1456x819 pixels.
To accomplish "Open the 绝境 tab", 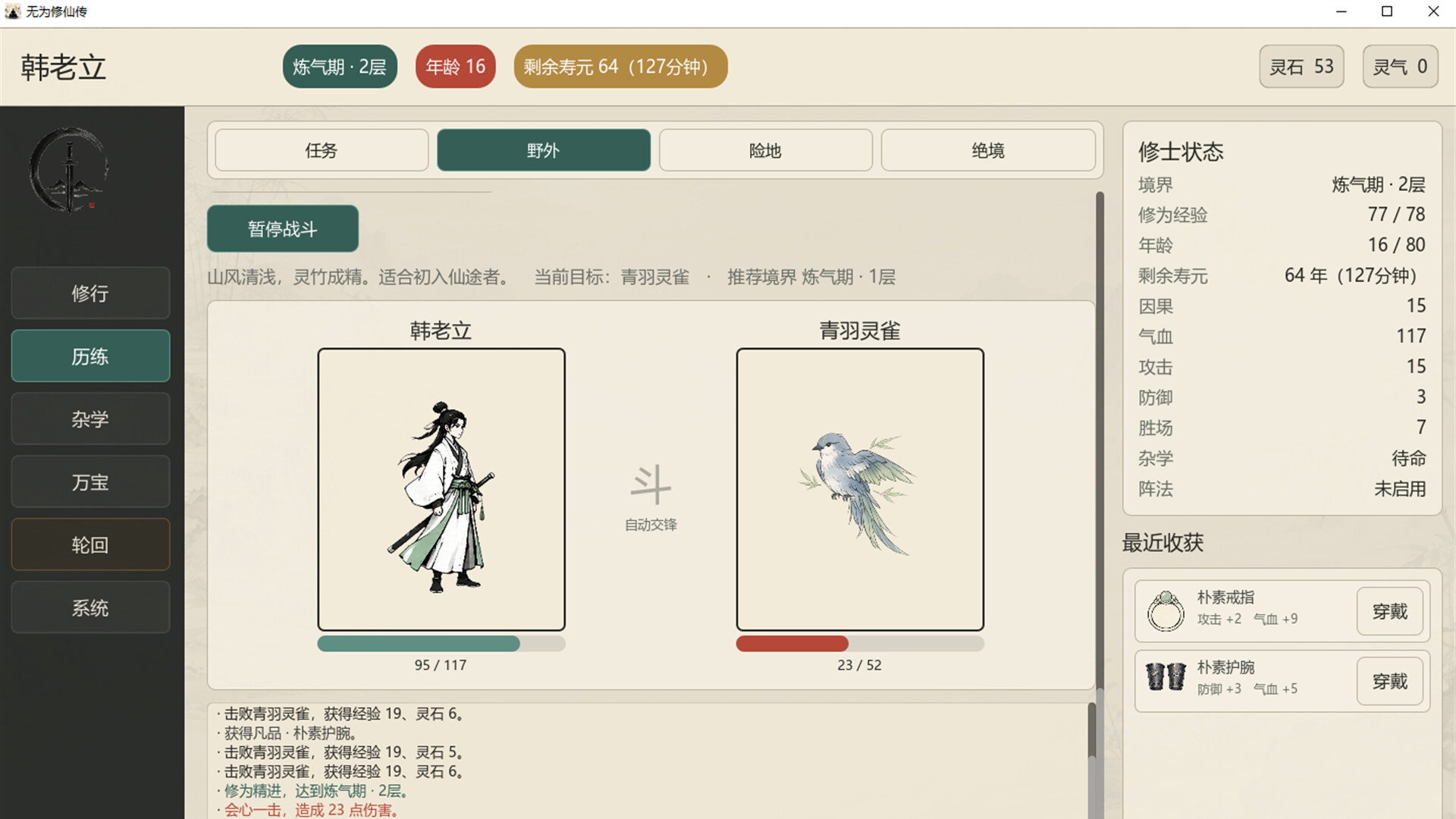I will (988, 150).
